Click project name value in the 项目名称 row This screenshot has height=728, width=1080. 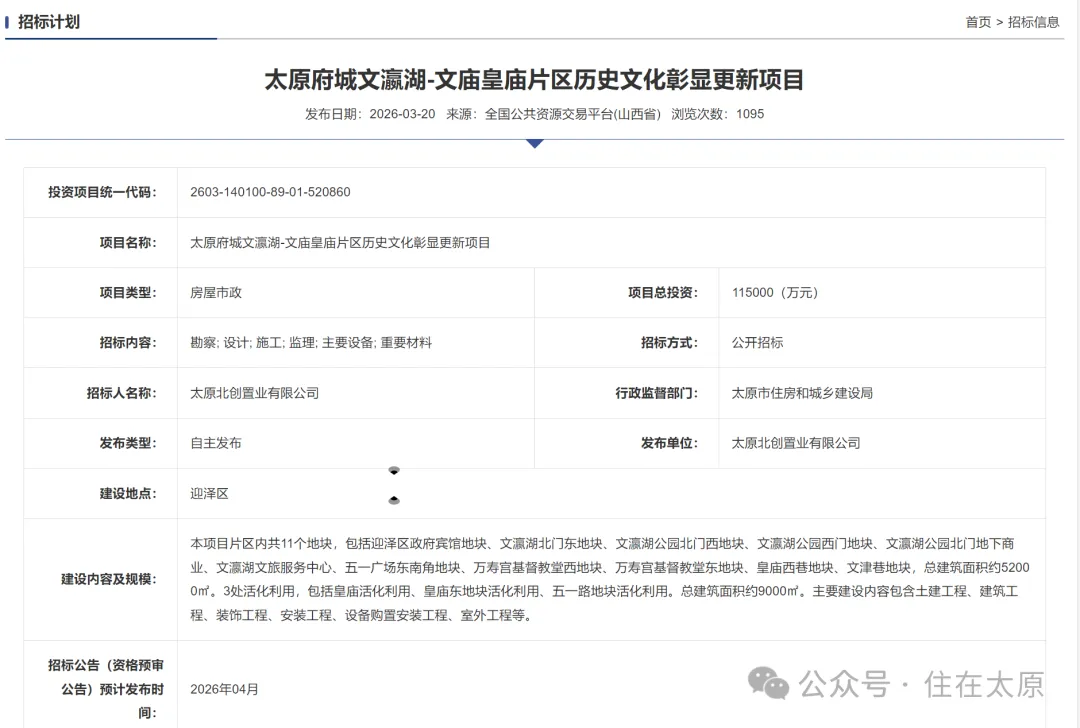tap(340, 242)
